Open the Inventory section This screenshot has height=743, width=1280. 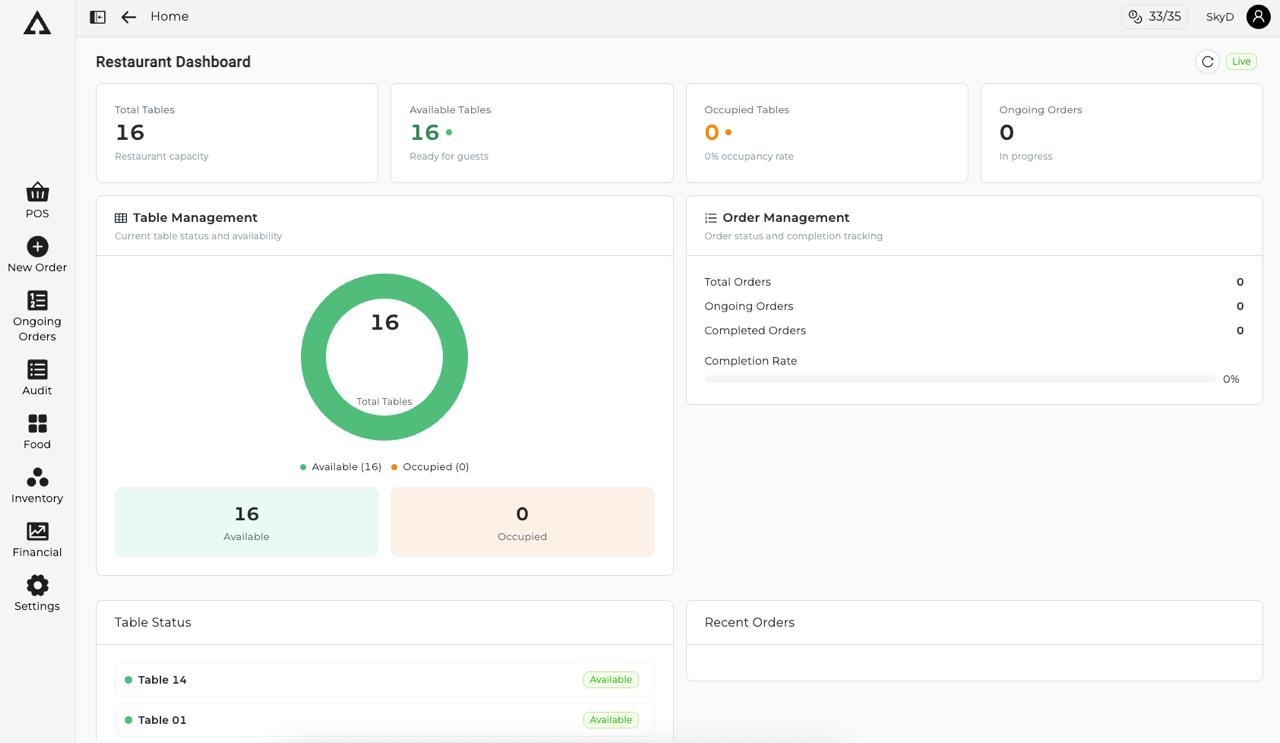point(37,478)
